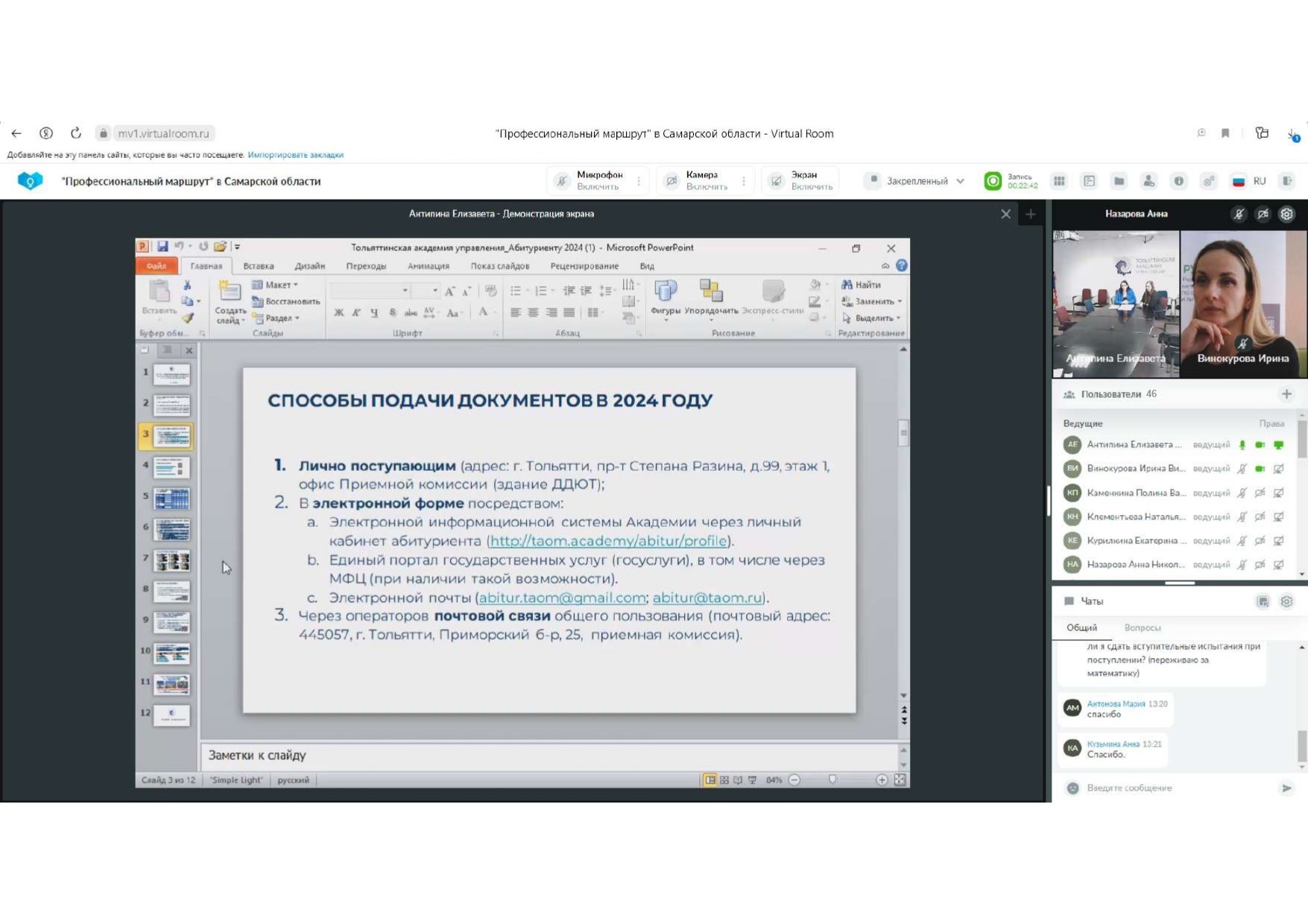Open the Shapes (Фигуры) gallery in the ribbon
The image size is (1308, 924).
coord(665,292)
